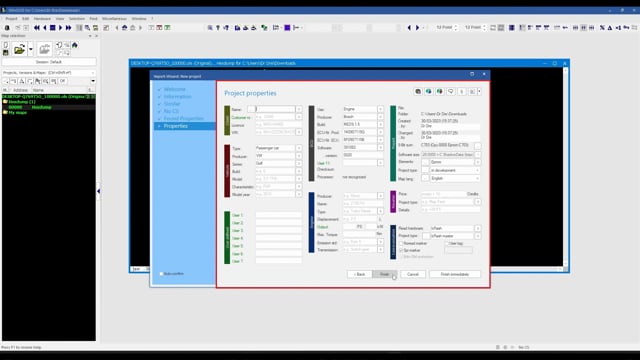Viewport: 640px width, 360px height.
Task: Open the vehicle Producer dropdown (VW)
Action: [x=299, y=156]
